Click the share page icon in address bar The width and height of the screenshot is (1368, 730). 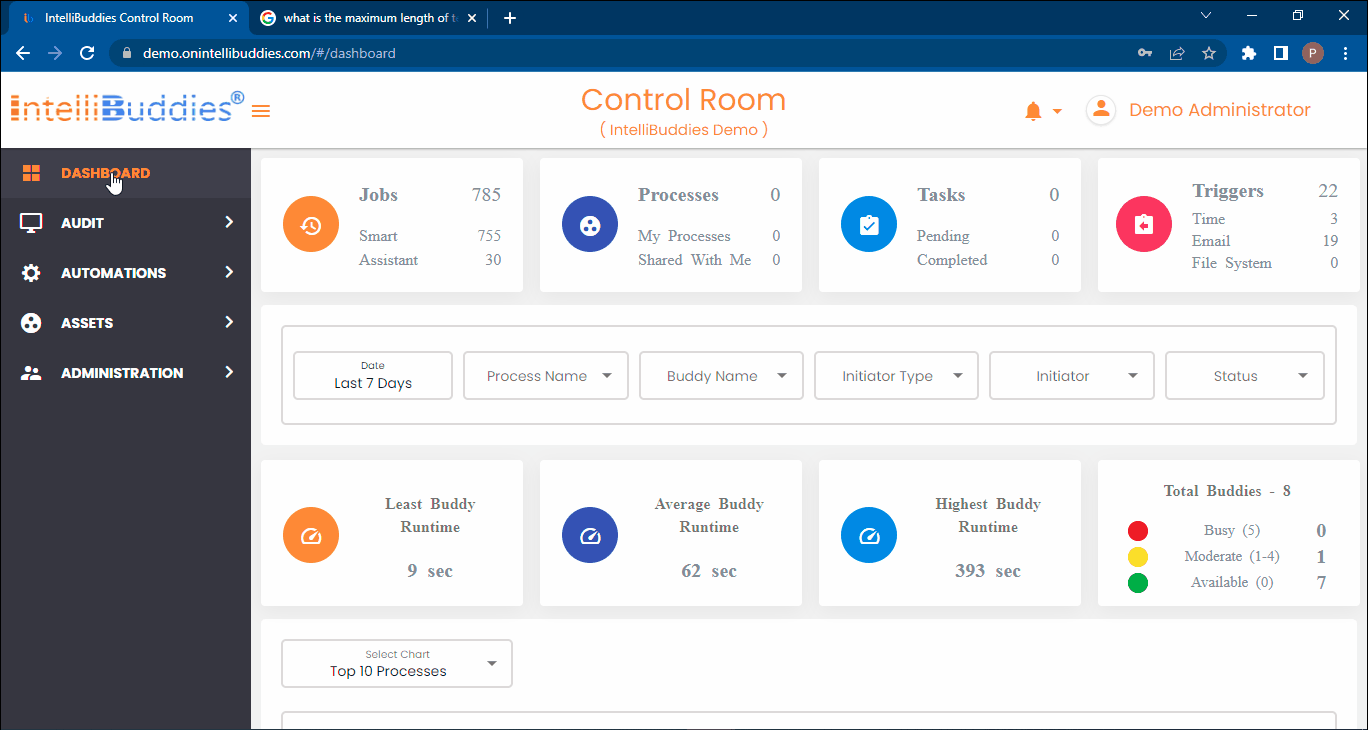coord(1177,53)
